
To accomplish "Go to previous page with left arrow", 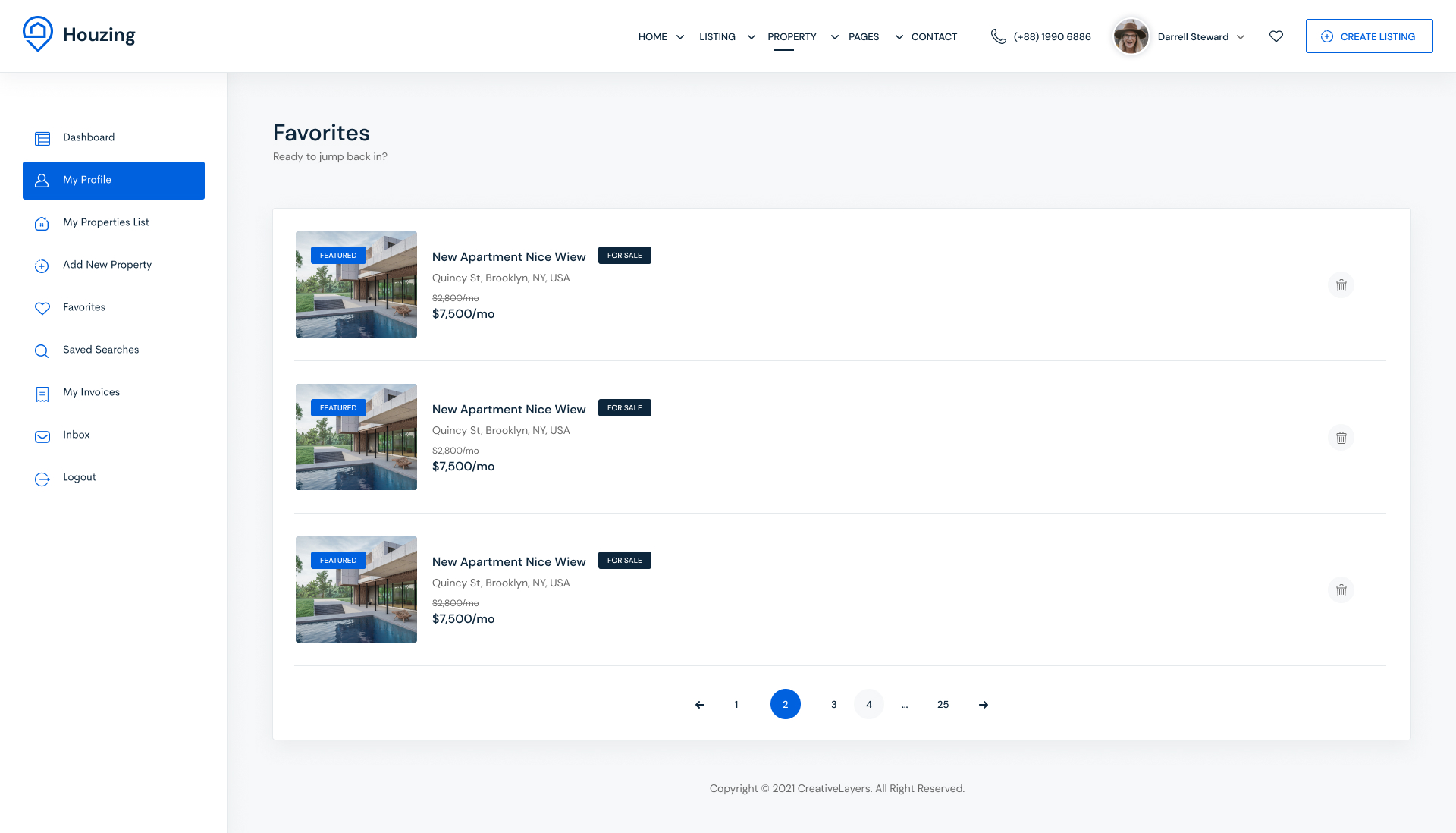I will [699, 705].
